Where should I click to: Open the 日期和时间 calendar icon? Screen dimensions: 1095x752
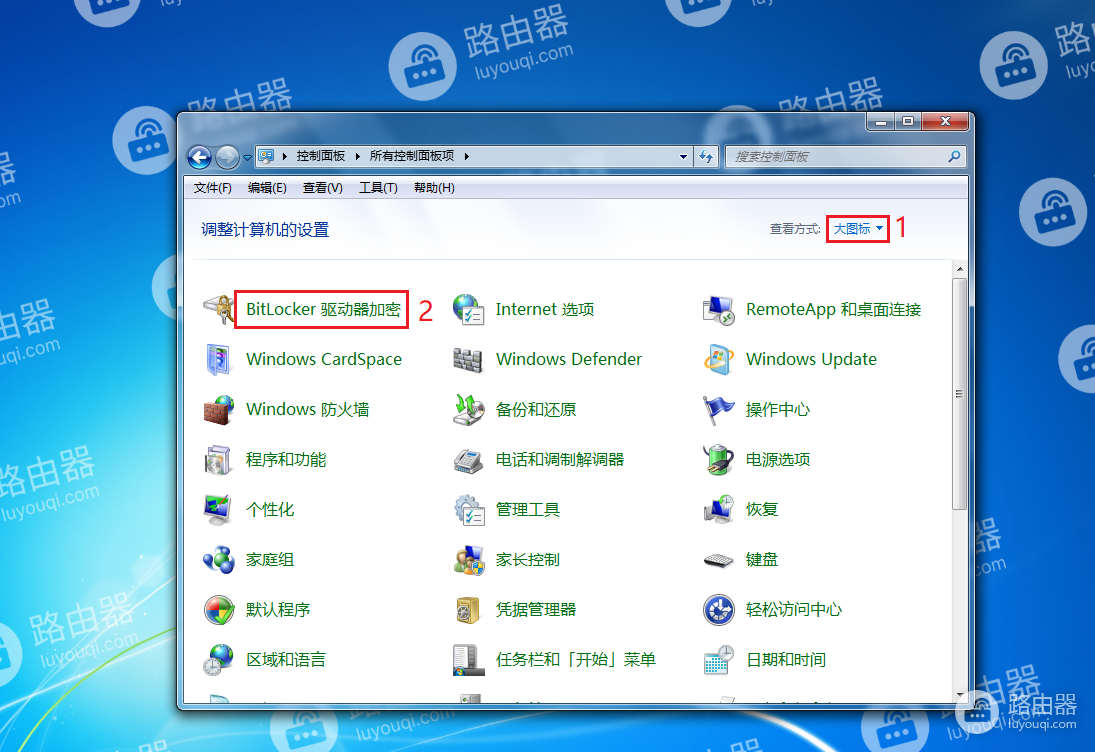718,660
